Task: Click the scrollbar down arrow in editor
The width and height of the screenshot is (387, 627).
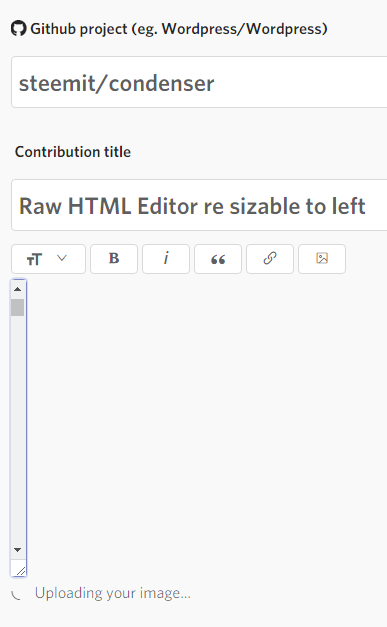Action: tap(18, 550)
